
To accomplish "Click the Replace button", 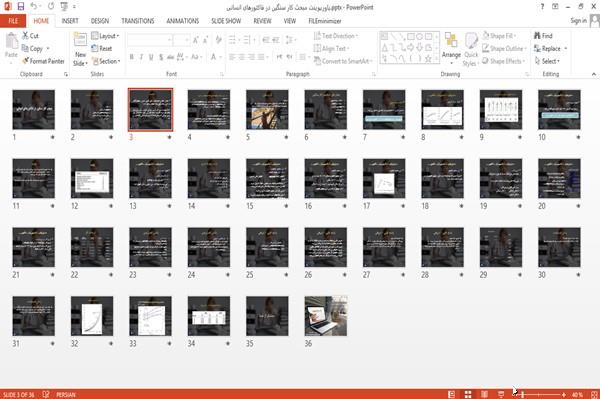I will 551,49.
